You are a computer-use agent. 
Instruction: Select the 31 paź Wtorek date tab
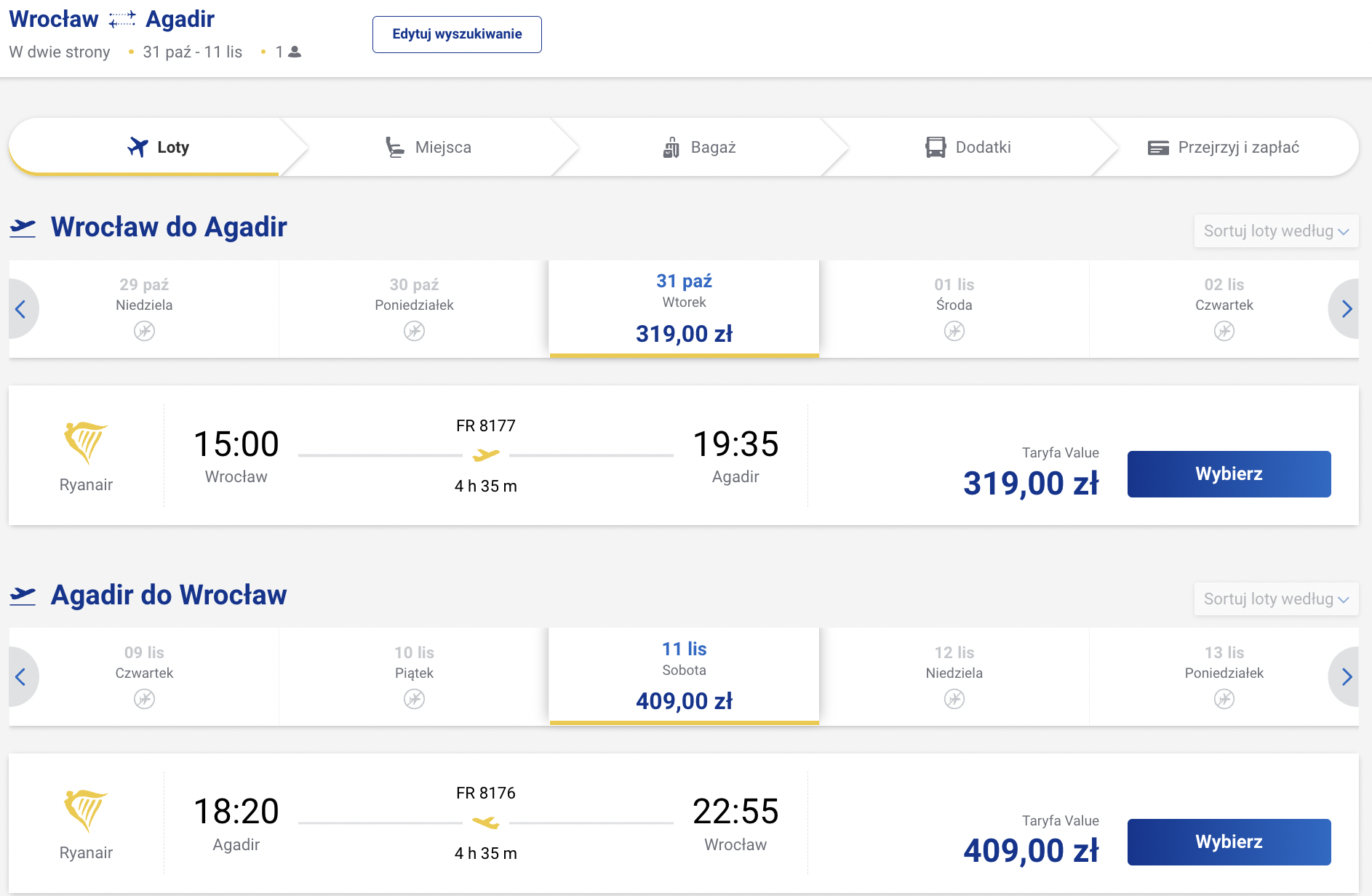tap(684, 309)
